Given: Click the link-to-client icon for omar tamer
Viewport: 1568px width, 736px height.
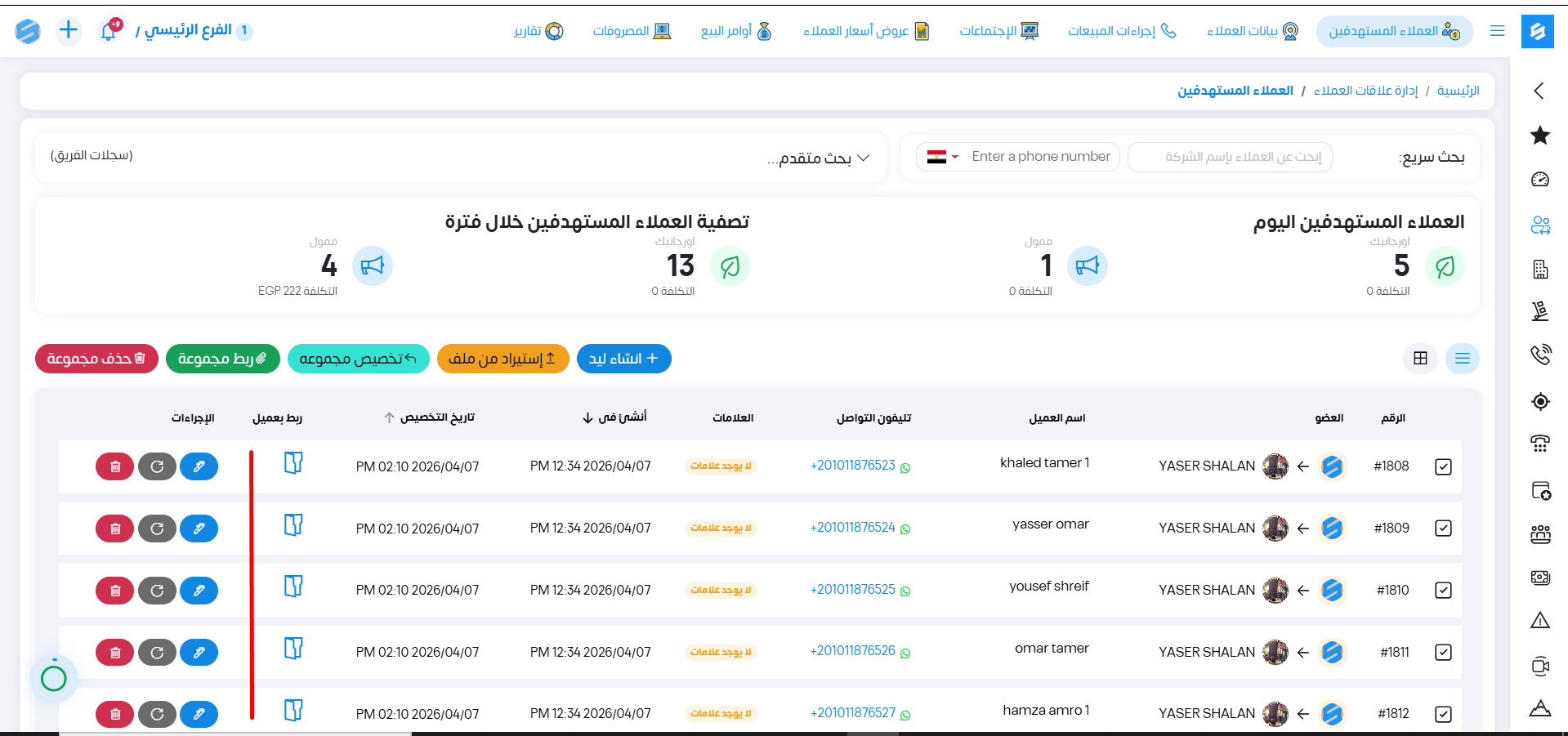Looking at the screenshot, I should (293, 649).
